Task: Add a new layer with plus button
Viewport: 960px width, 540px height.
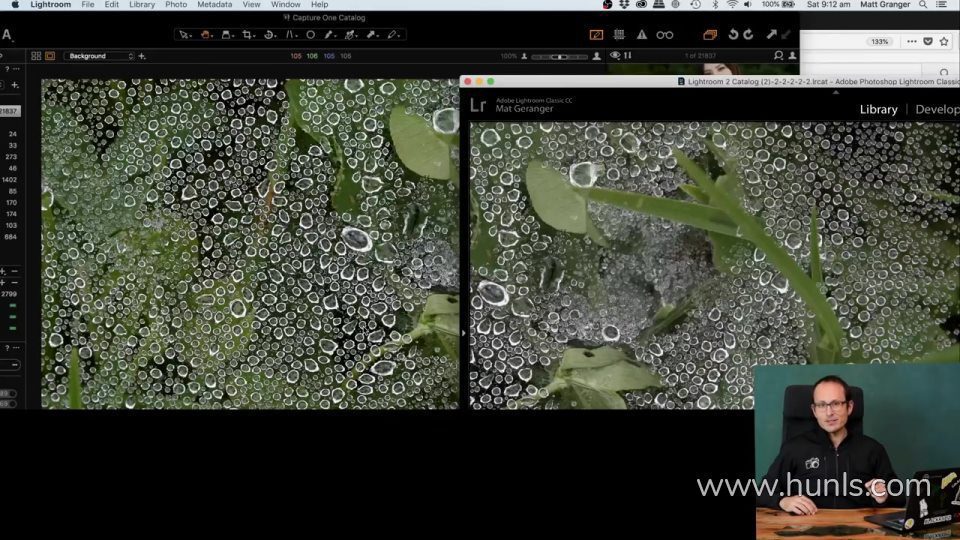Action: pyautogui.click(x=142, y=56)
